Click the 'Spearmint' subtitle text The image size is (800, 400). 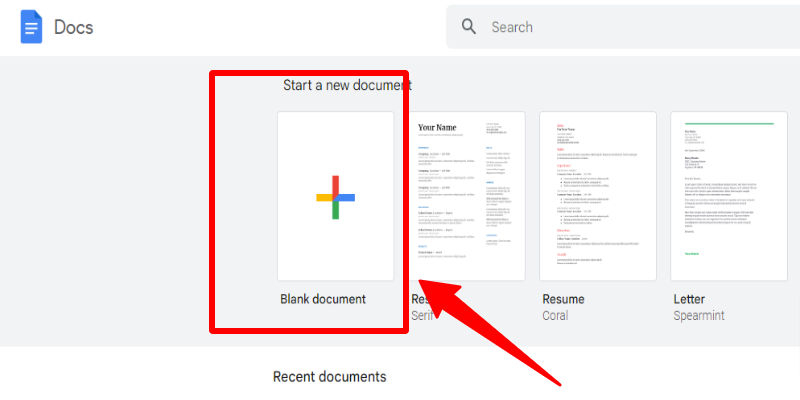click(x=699, y=316)
